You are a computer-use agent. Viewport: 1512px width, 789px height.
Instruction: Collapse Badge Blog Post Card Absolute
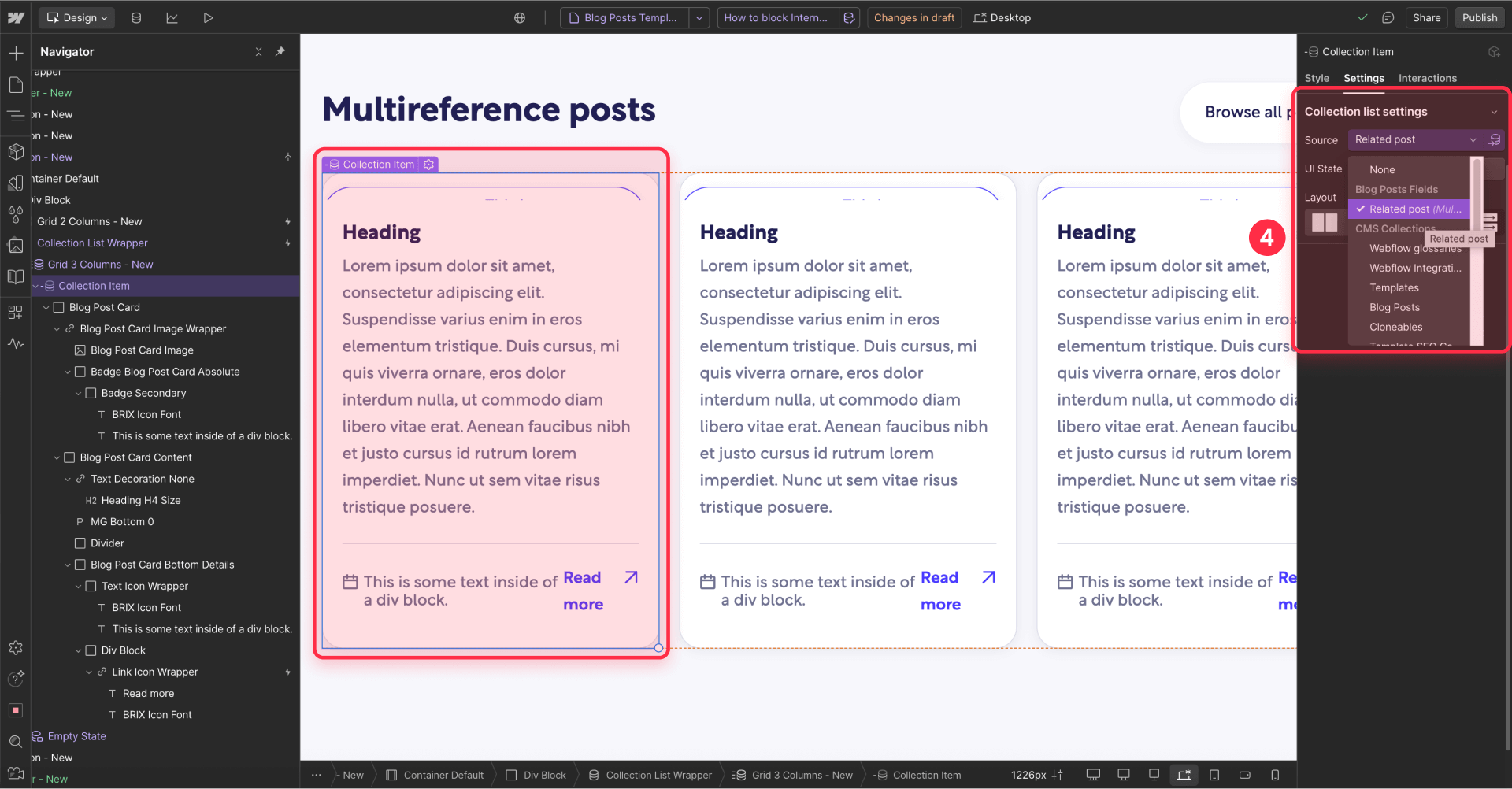coord(68,372)
